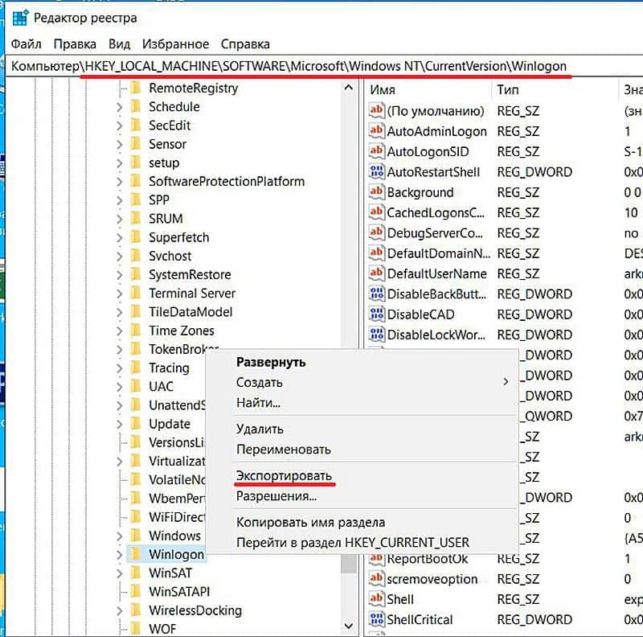This screenshot has width=643, height=637.
Task: Select the Tracing folder icon
Action: click(x=135, y=368)
